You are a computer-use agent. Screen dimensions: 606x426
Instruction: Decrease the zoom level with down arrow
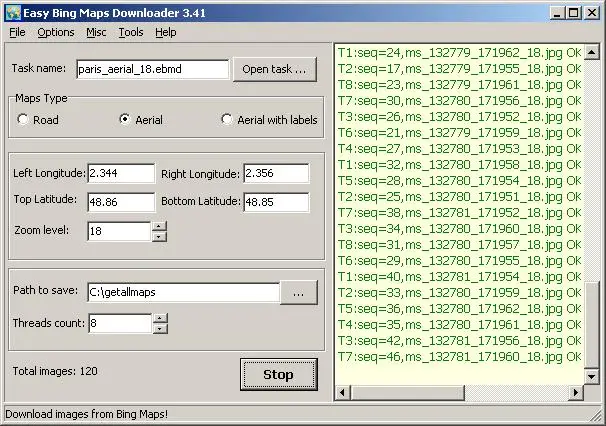click(x=159, y=237)
